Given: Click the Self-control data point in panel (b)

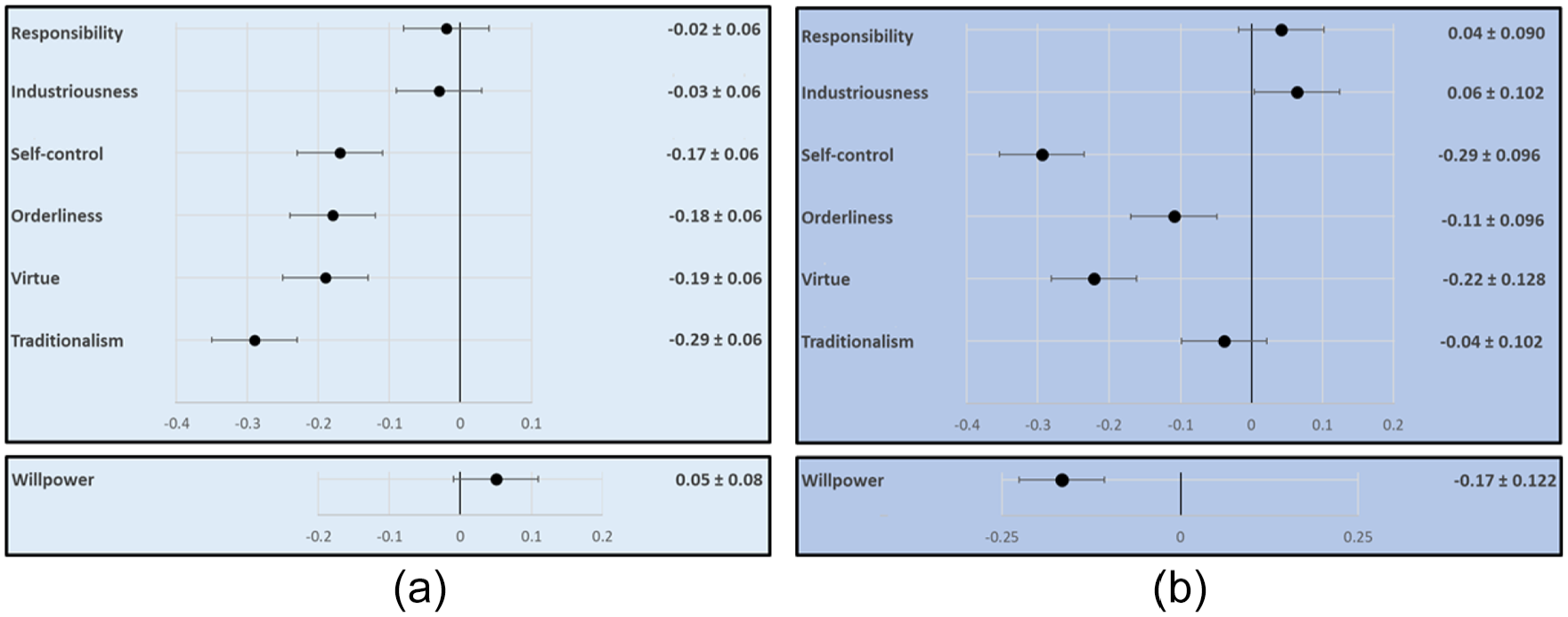Looking at the screenshot, I should coord(1043,155).
